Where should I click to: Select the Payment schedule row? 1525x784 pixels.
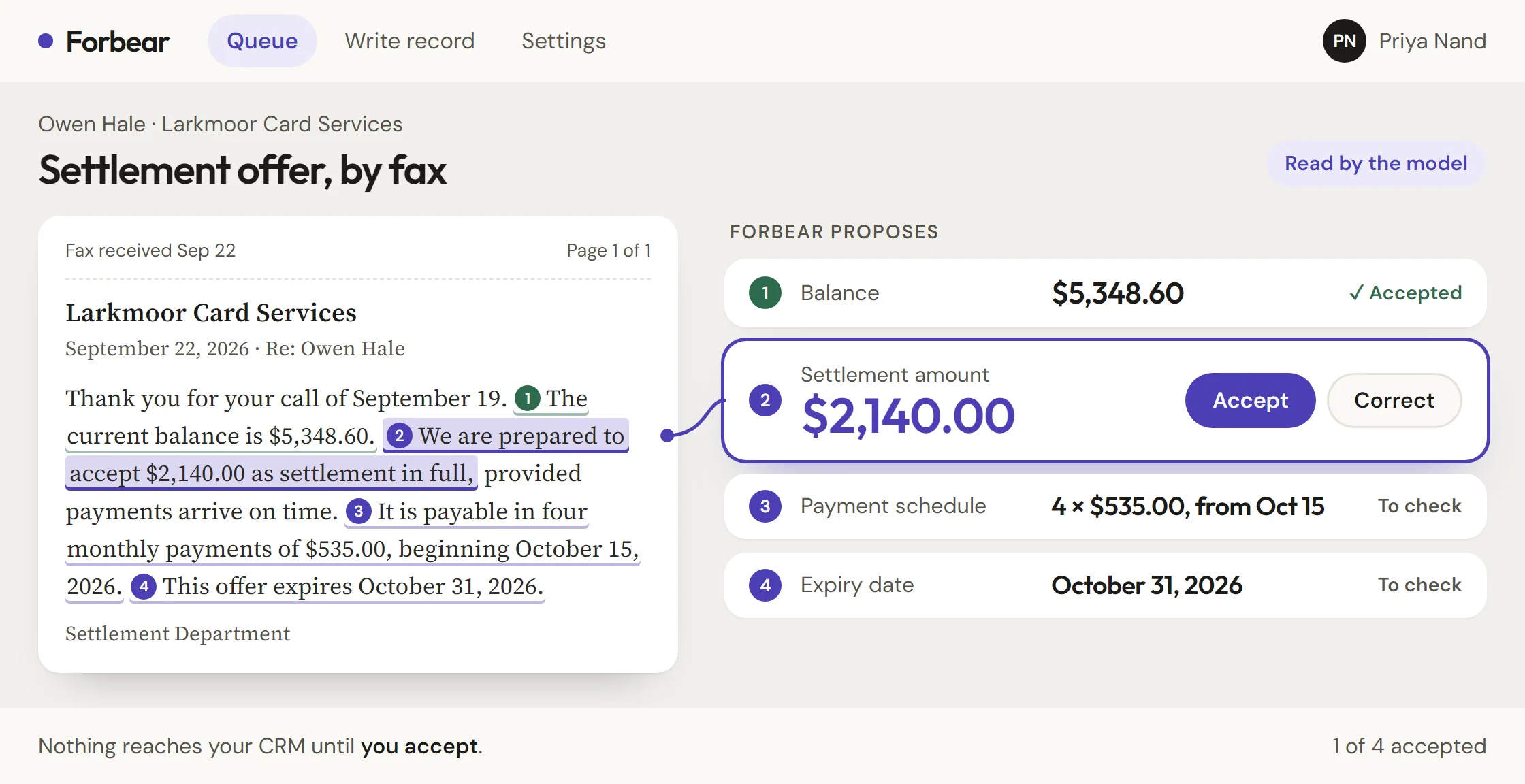pos(1105,506)
